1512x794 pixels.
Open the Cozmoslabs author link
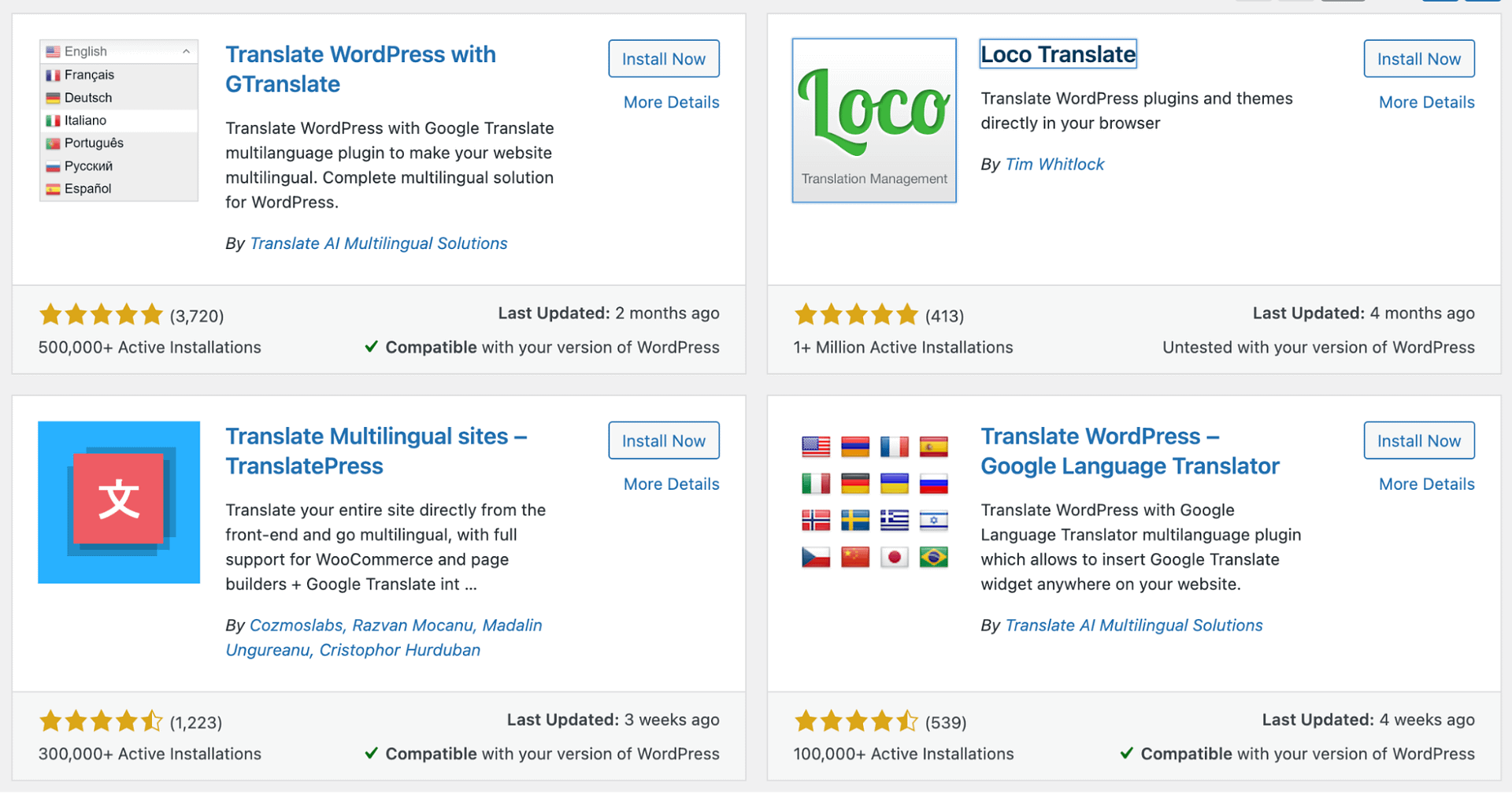(296, 625)
